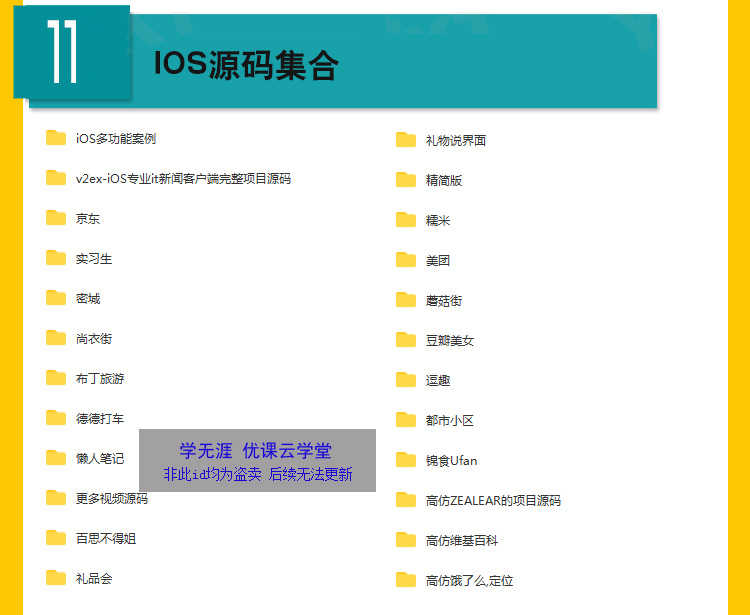The height and width of the screenshot is (615, 750).
Task: Select the 德德打车 folder name
Action: pyautogui.click(x=100, y=418)
